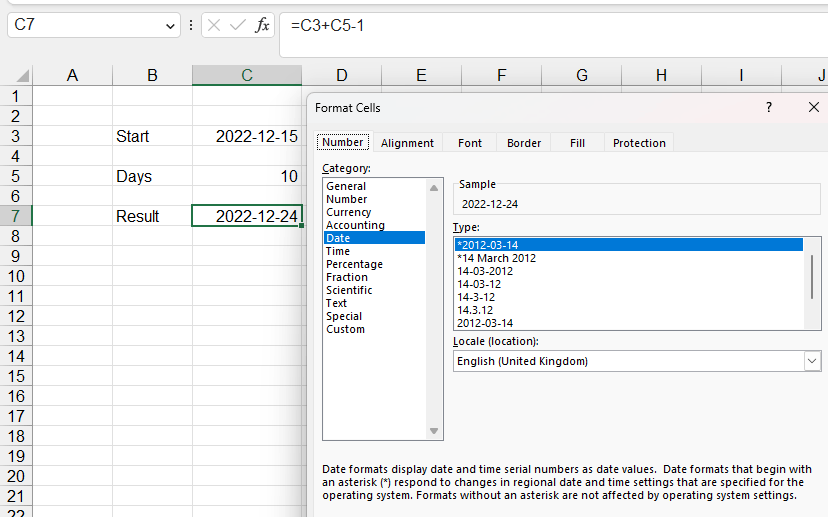Select the Start label cell

(152, 136)
